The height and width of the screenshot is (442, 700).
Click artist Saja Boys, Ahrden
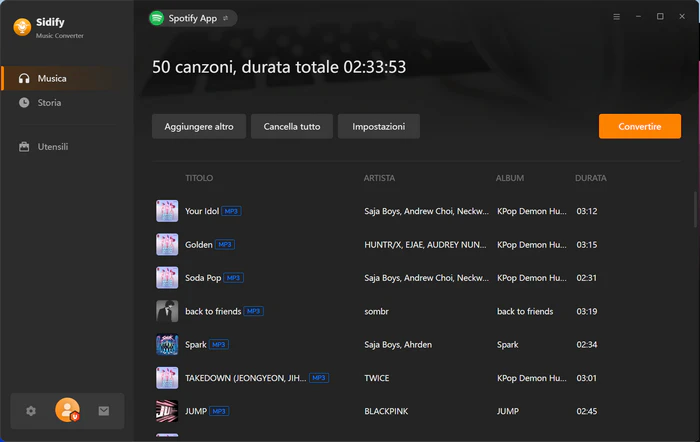point(398,345)
